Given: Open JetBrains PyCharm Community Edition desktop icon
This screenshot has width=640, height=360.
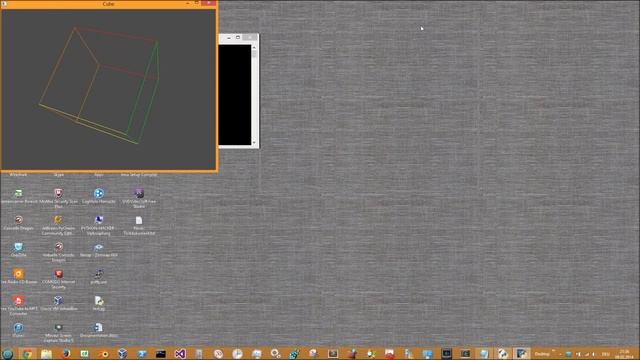Looking at the screenshot, I should tap(58, 225).
